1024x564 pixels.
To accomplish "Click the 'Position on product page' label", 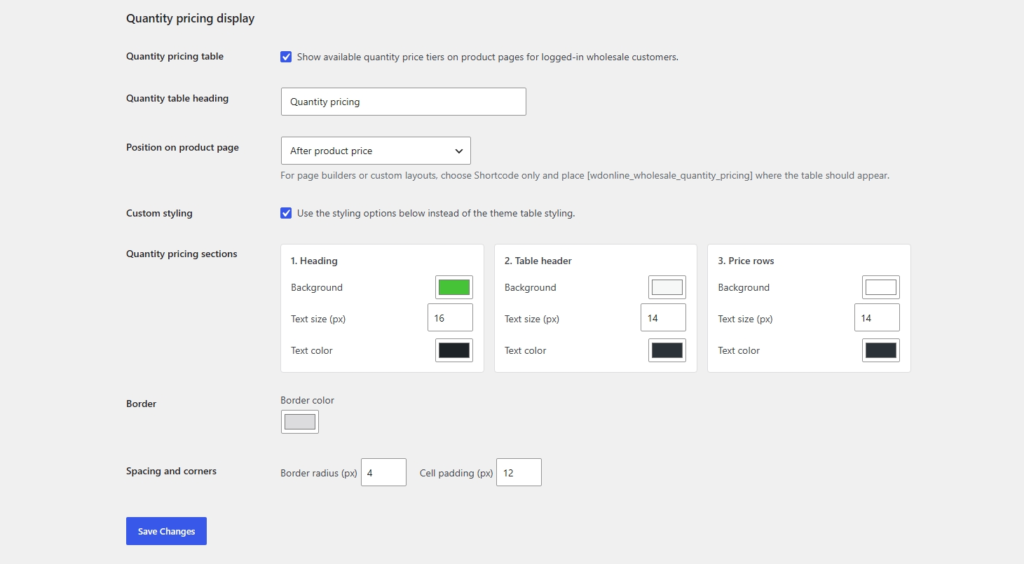I will click(x=182, y=148).
